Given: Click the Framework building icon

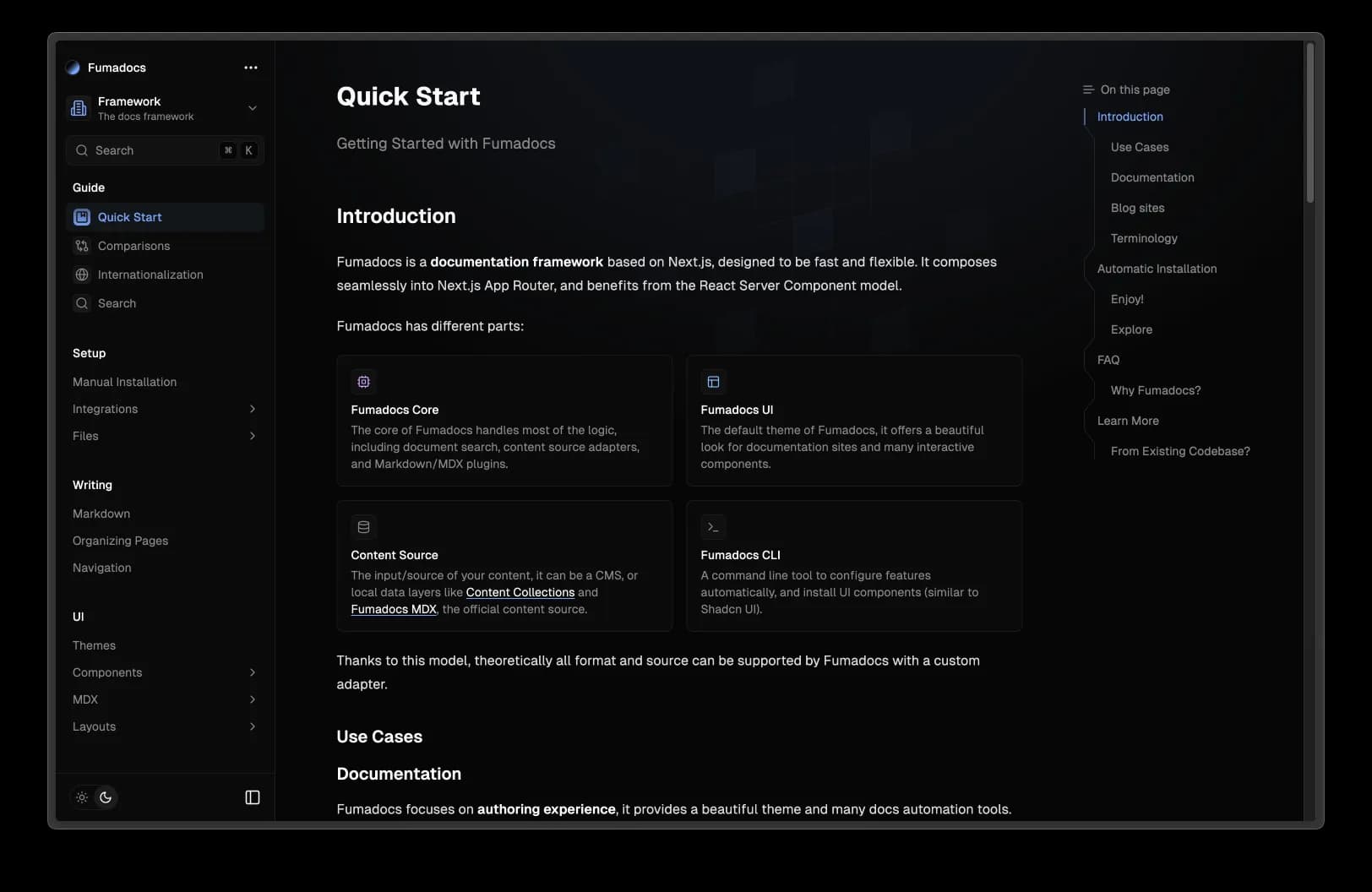Looking at the screenshot, I should [79, 108].
